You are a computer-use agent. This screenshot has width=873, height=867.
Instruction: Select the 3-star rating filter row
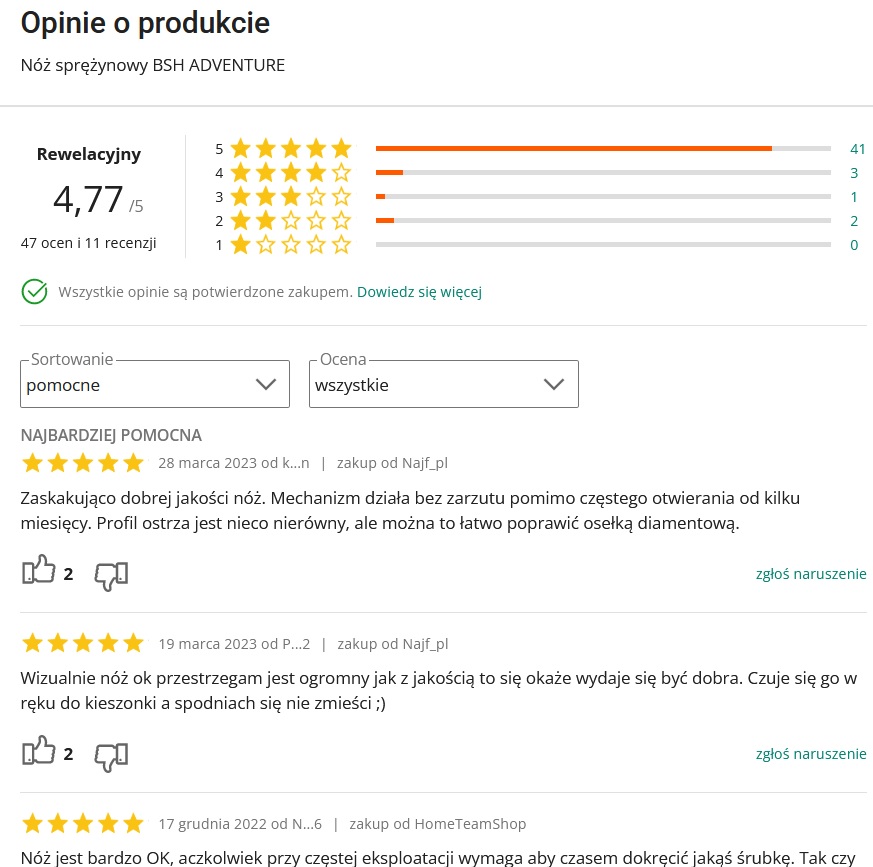pyautogui.click(x=290, y=196)
